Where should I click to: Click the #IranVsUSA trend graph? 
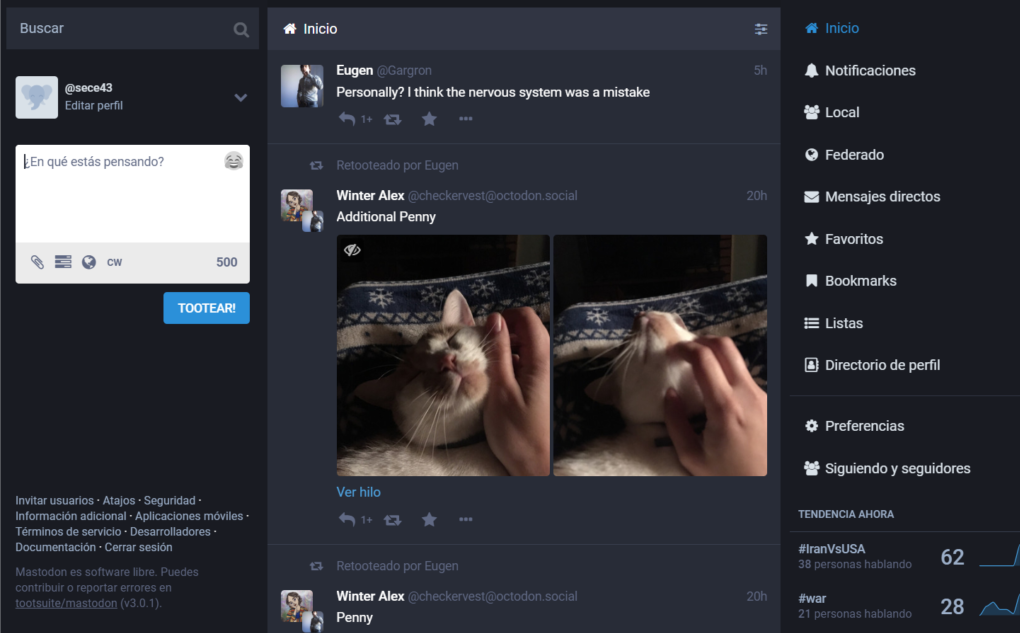point(999,557)
